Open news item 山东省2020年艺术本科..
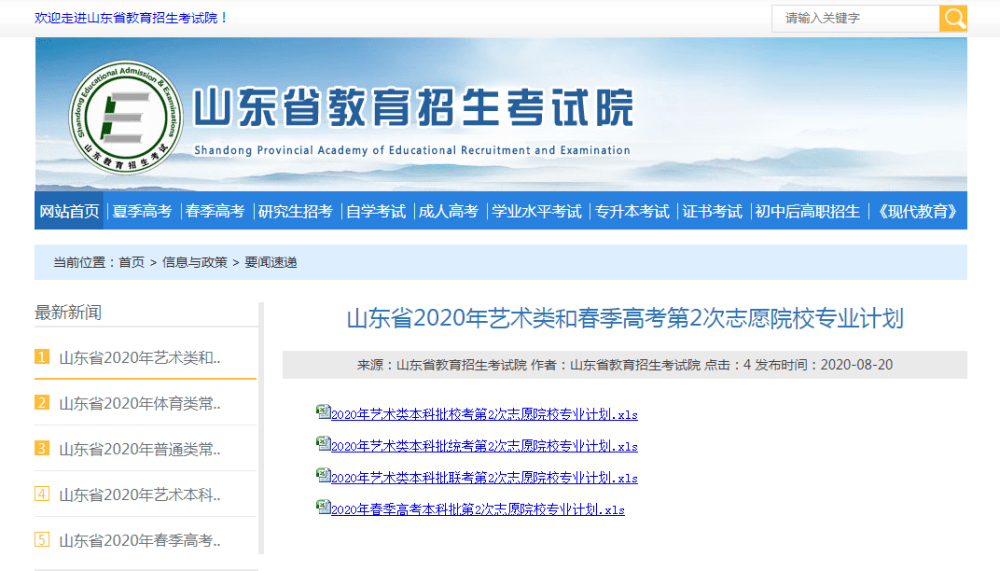Image resolution: width=1000 pixels, height=571 pixels. [140, 495]
